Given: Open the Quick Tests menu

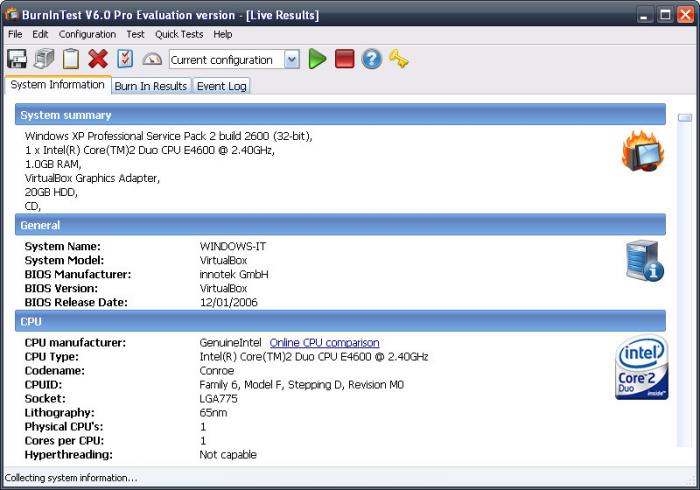Looking at the screenshot, I should coord(179,34).
